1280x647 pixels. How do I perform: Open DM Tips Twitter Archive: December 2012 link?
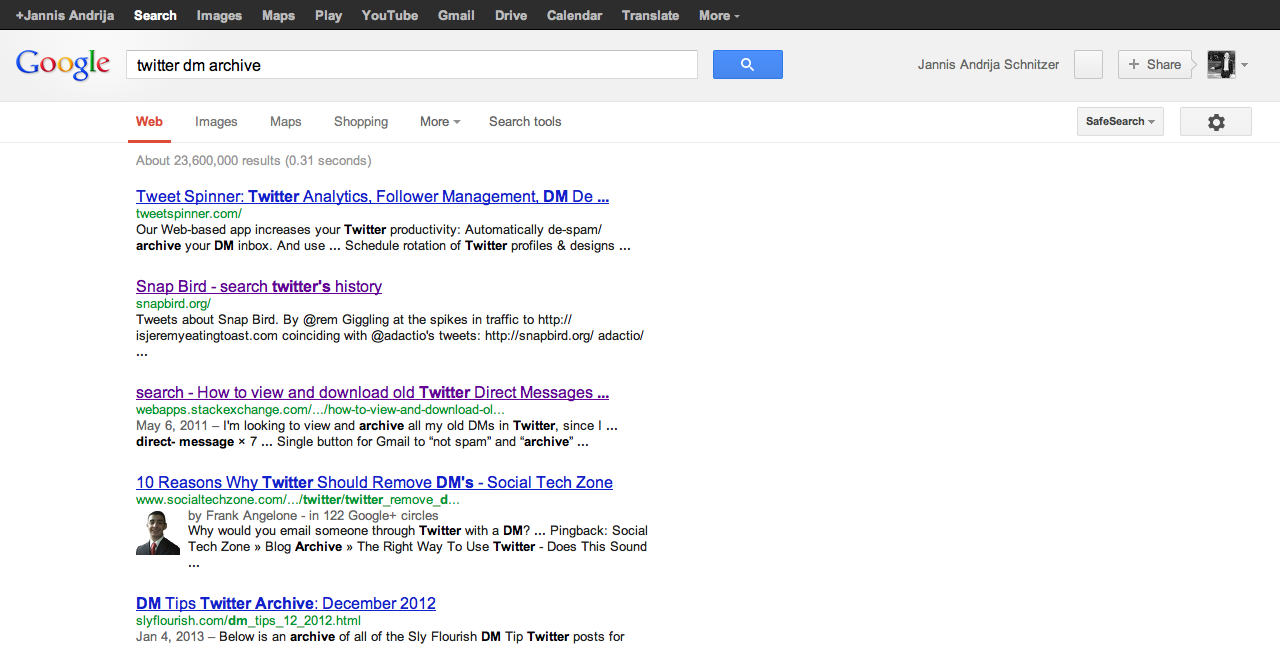pos(286,603)
